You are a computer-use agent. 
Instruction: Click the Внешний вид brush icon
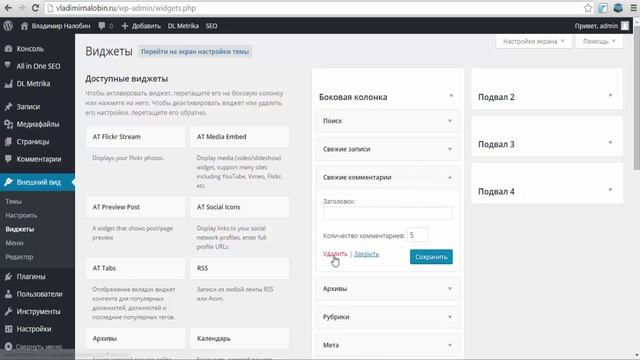[x=8, y=182]
